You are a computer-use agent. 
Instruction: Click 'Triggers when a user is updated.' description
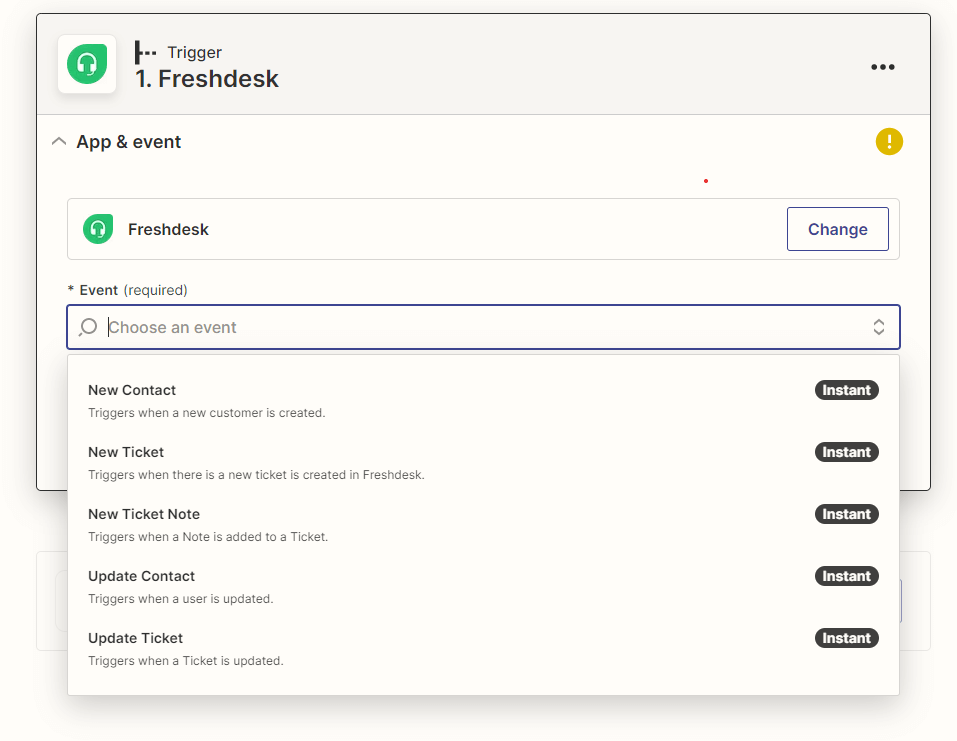(x=181, y=599)
